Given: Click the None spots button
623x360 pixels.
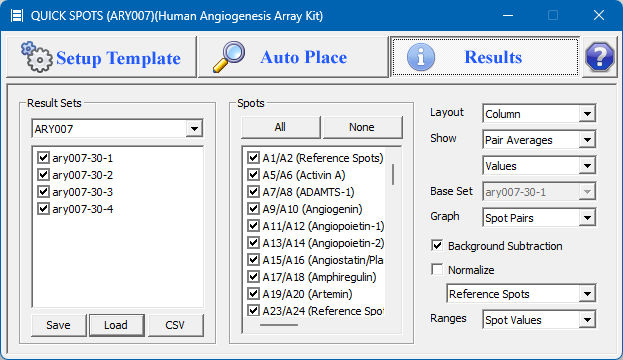Looking at the screenshot, I should pos(362,127).
